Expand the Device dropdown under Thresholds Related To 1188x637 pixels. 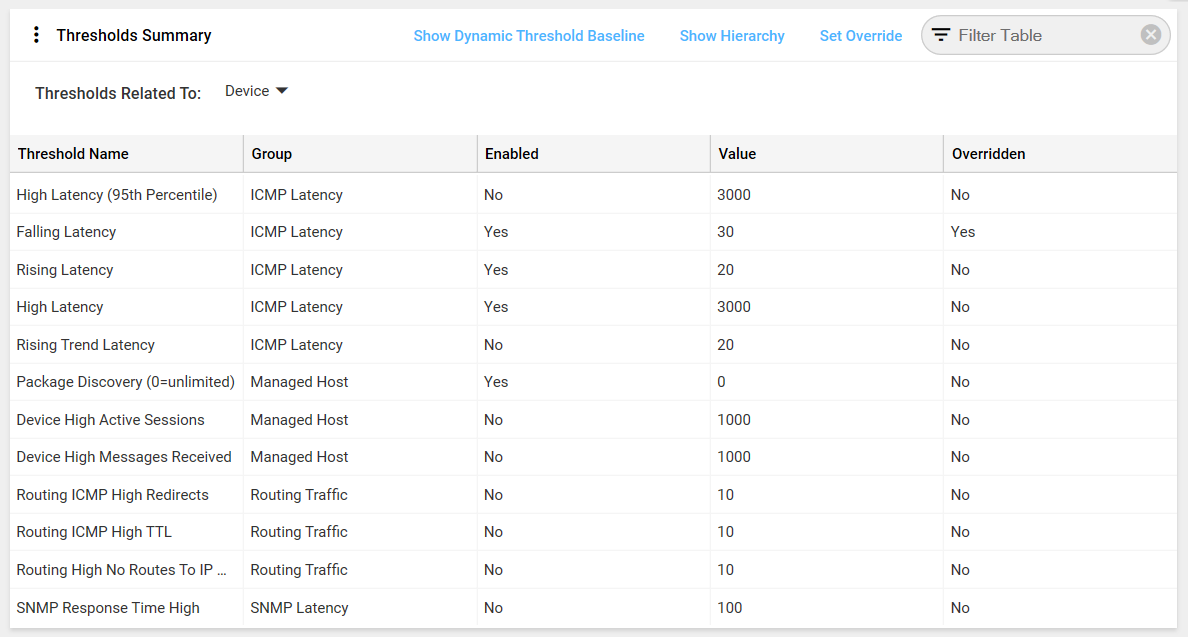(x=256, y=91)
